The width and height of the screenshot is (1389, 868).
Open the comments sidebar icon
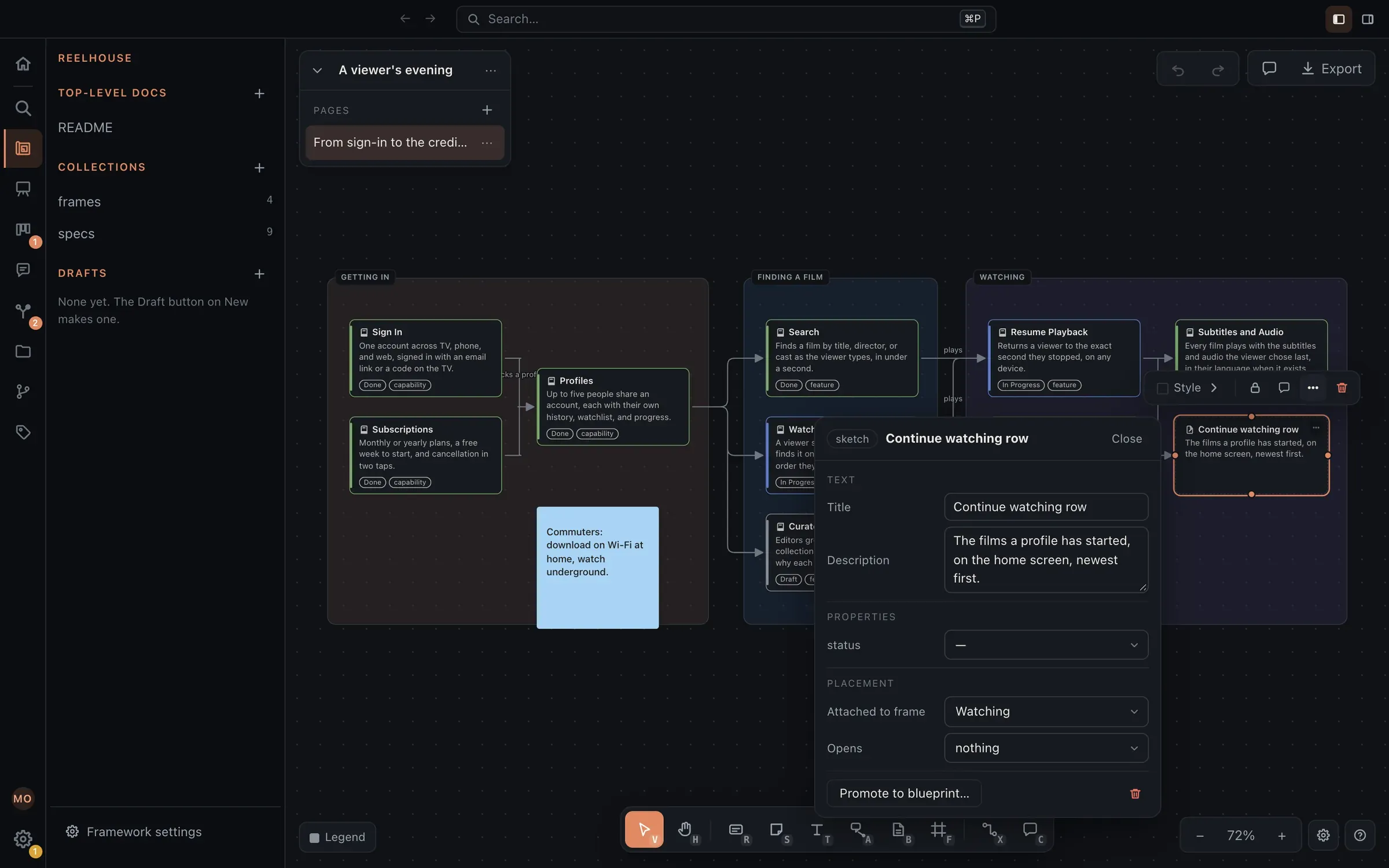click(23, 270)
